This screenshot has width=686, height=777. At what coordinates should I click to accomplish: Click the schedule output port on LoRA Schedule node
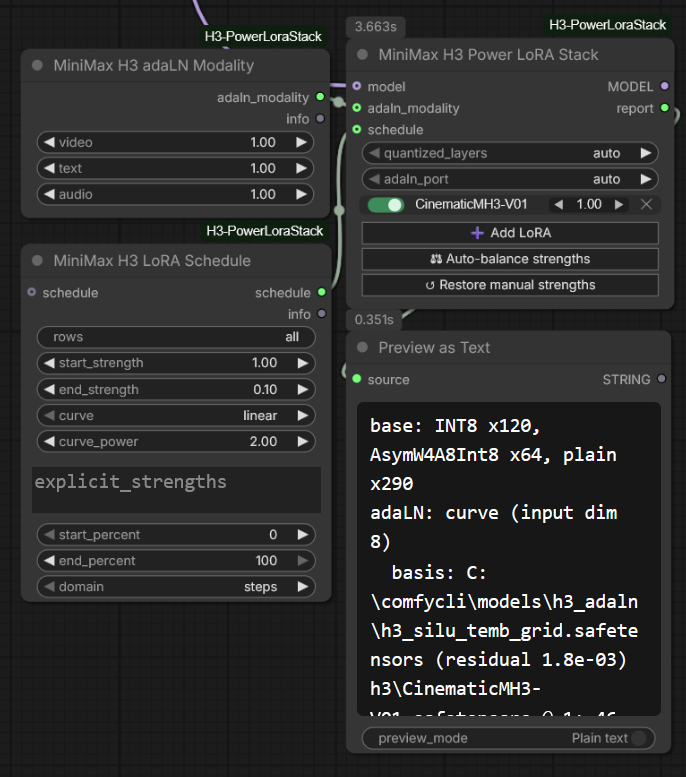tap(322, 292)
